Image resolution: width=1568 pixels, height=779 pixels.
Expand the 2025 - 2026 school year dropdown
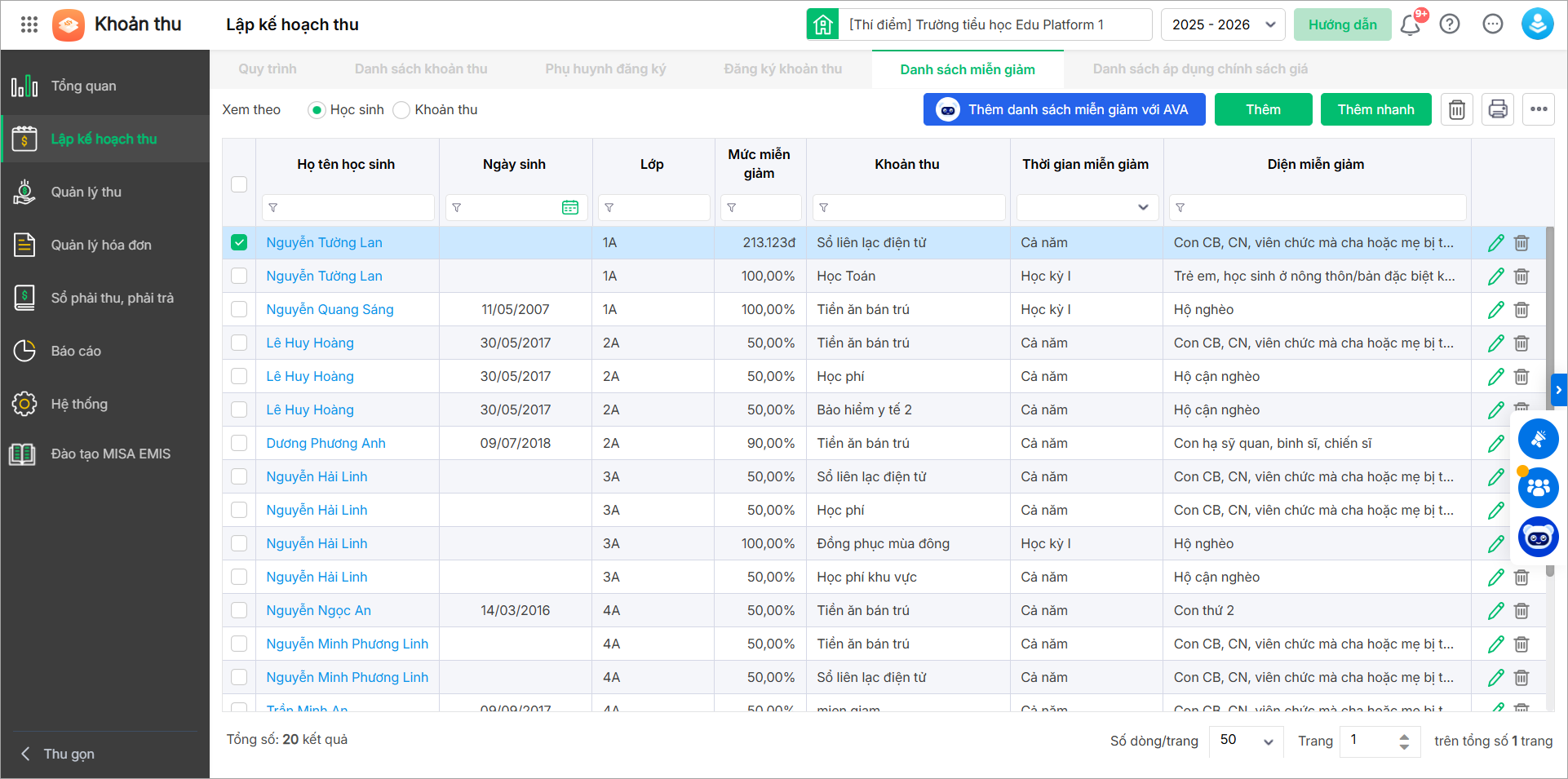click(x=1222, y=24)
